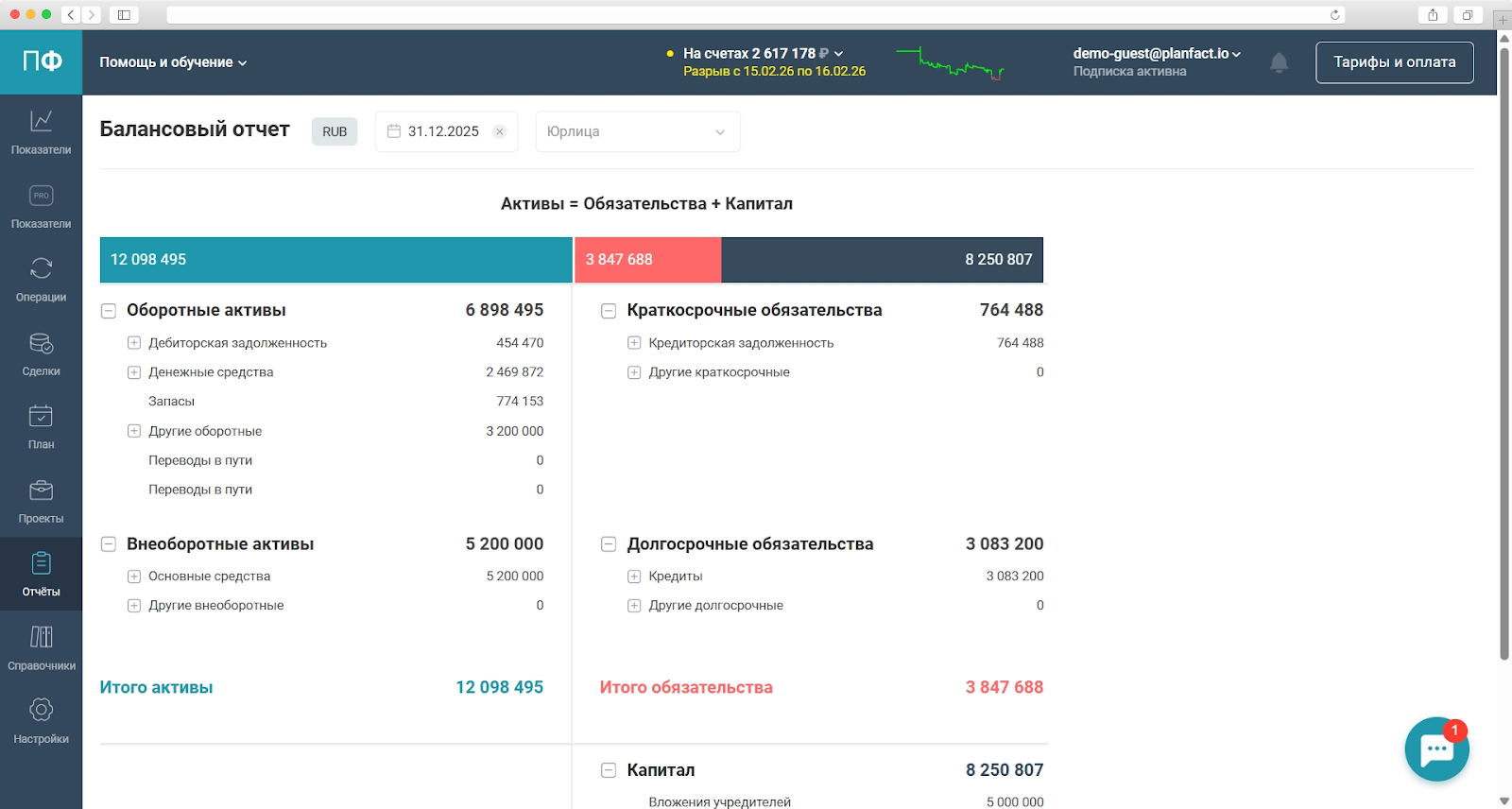Screen dimensions: 1512x809
Task: Open the chat support widget
Action: tap(1436, 749)
